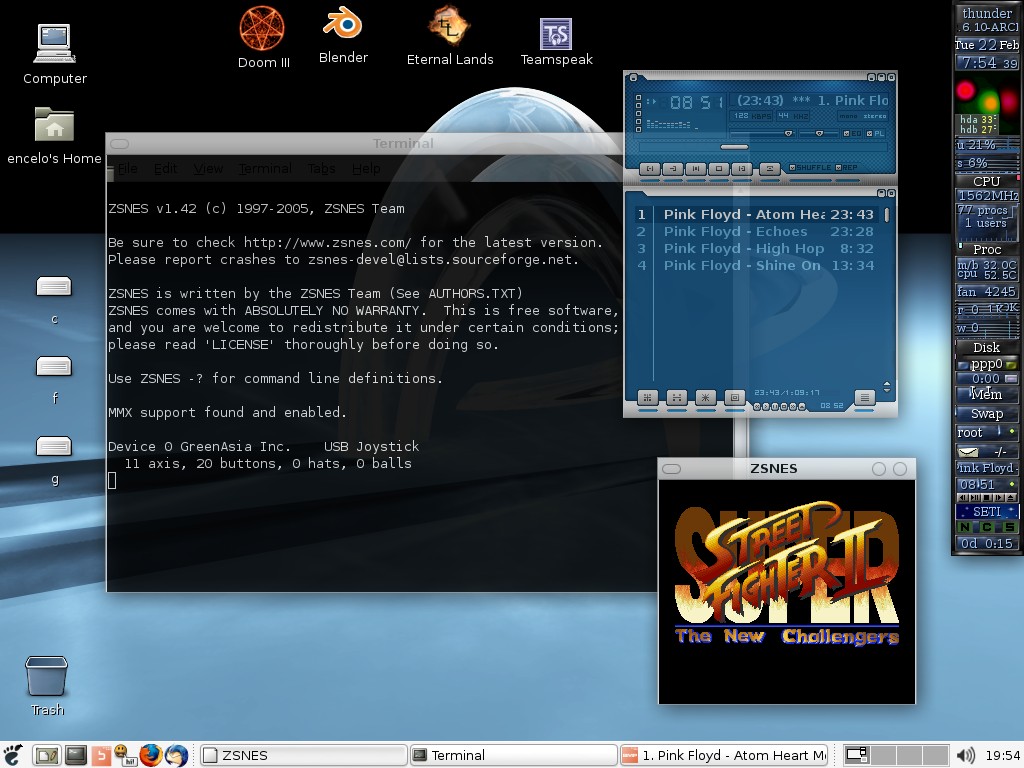Click the eject button in XMMS player
This screenshot has height=768, width=1024.
point(769,168)
